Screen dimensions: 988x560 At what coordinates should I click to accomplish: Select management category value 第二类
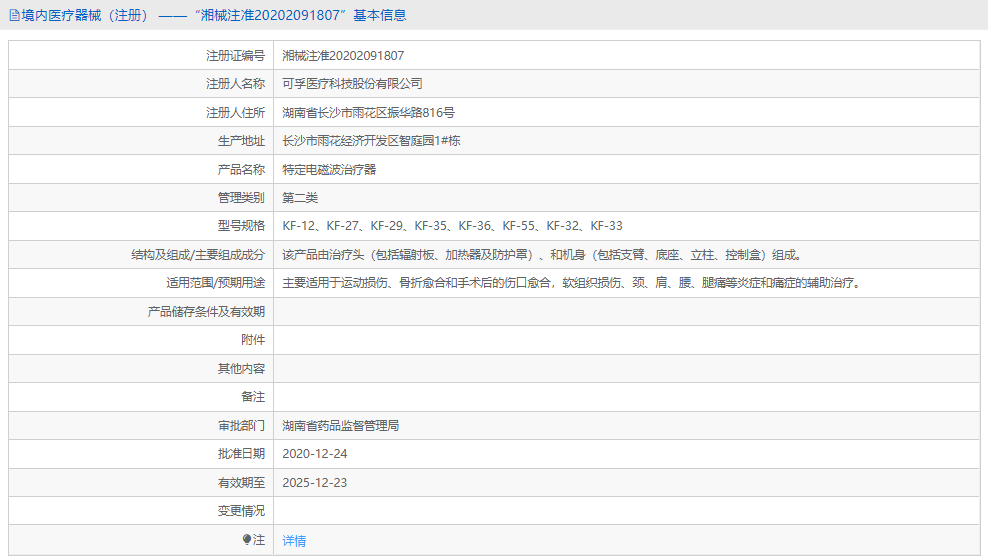pos(300,198)
